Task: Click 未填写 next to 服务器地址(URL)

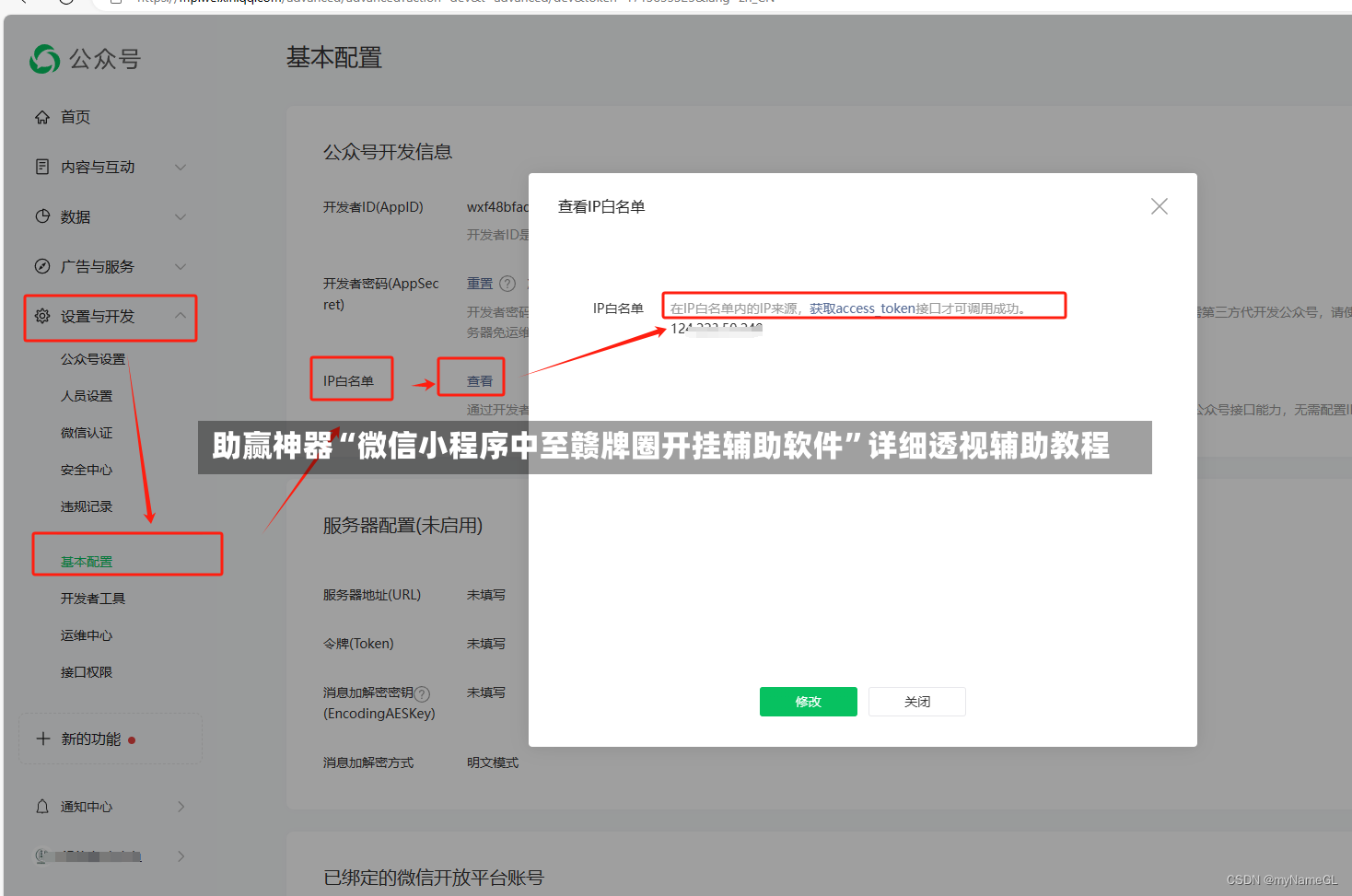Action: tap(486, 595)
